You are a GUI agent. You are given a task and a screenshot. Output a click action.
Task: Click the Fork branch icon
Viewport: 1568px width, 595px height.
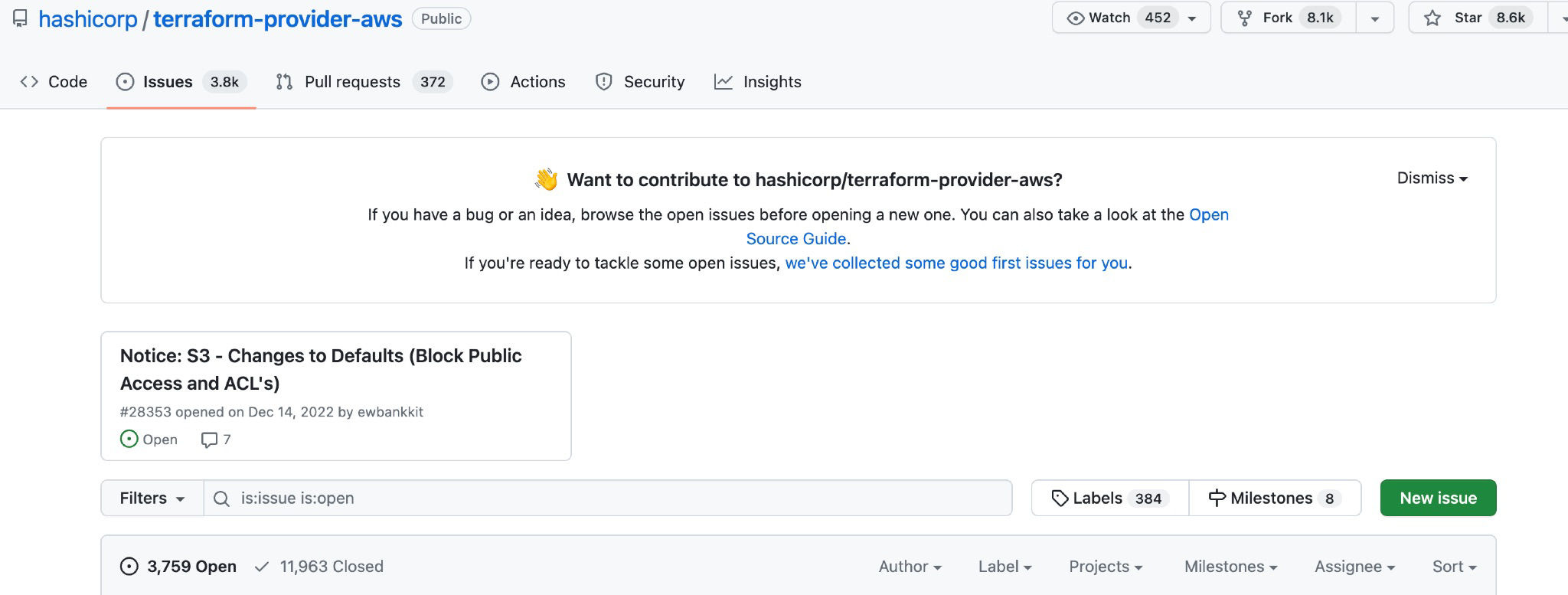(x=1245, y=18)
